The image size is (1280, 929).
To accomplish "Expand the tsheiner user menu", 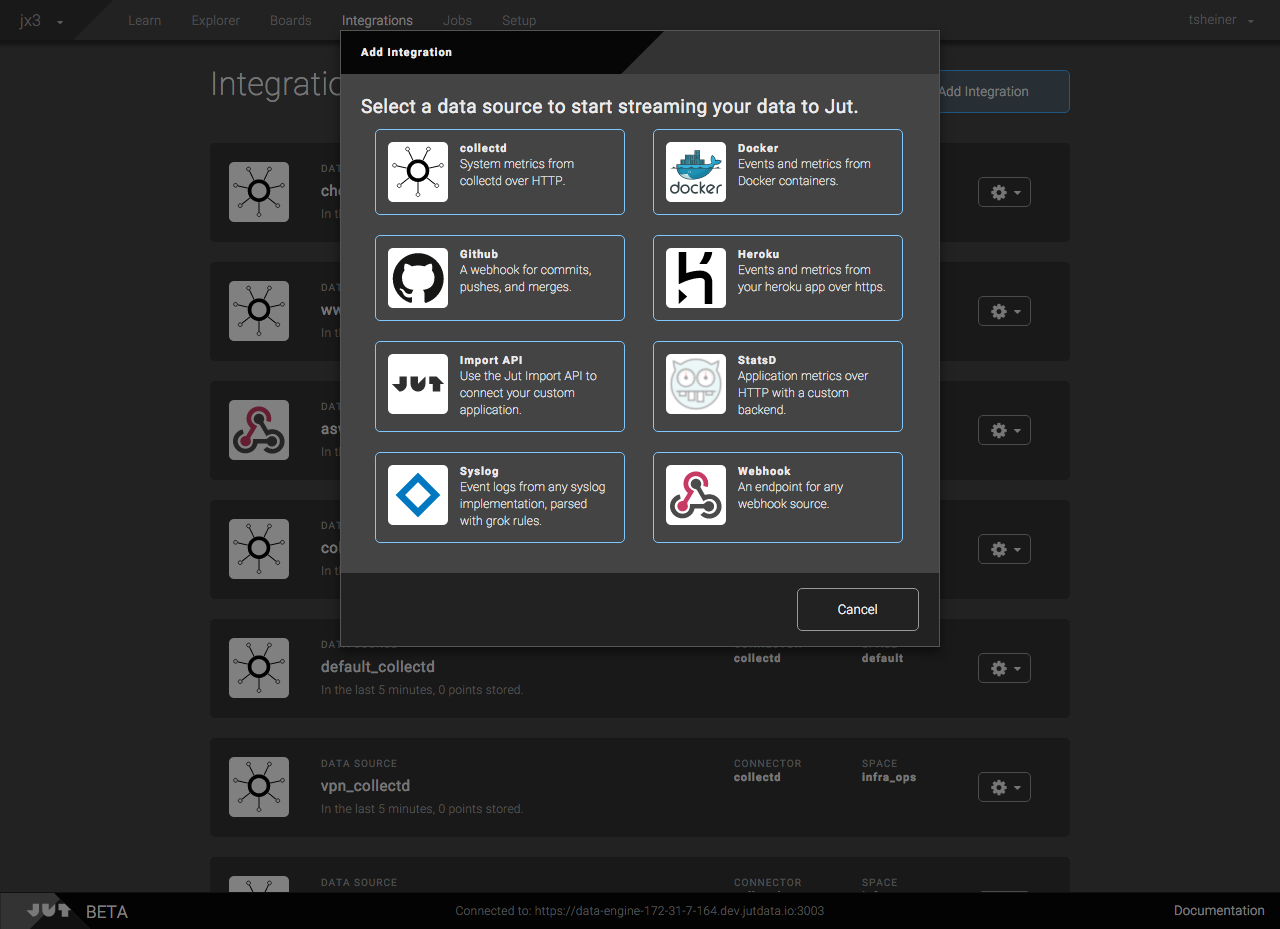I will [x=1220, y=20].
